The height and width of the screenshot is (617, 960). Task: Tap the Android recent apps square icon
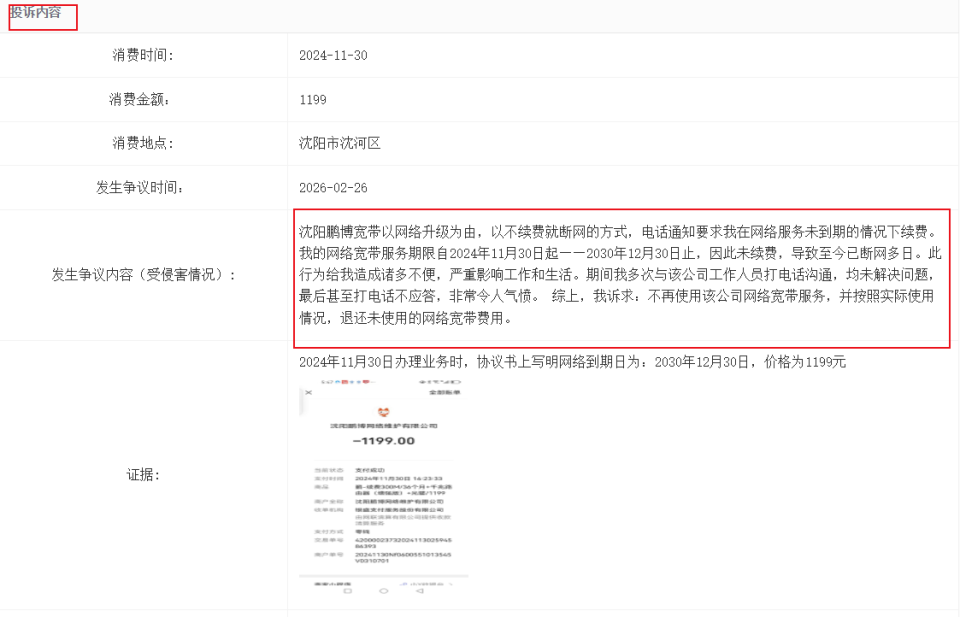pos(346,590)
